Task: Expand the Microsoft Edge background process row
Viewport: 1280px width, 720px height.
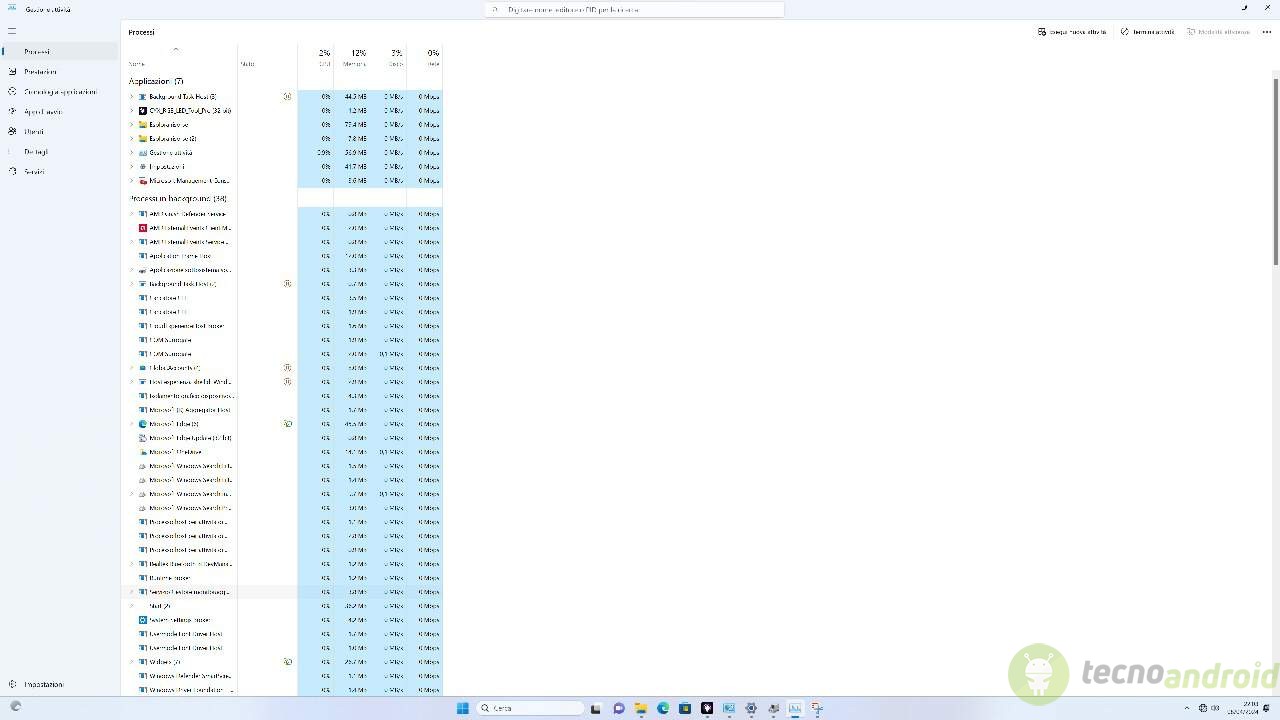Action: [132, 423]
